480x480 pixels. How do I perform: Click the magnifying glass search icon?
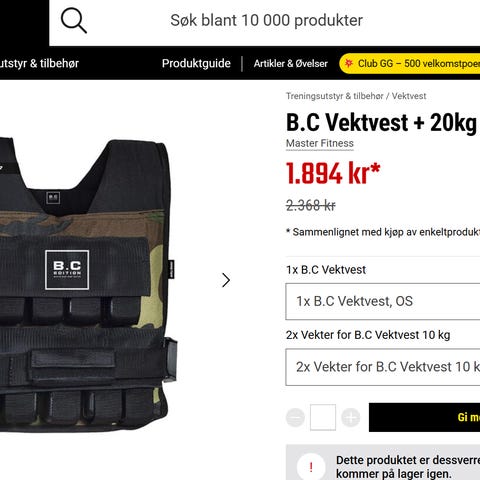[74, 21]
